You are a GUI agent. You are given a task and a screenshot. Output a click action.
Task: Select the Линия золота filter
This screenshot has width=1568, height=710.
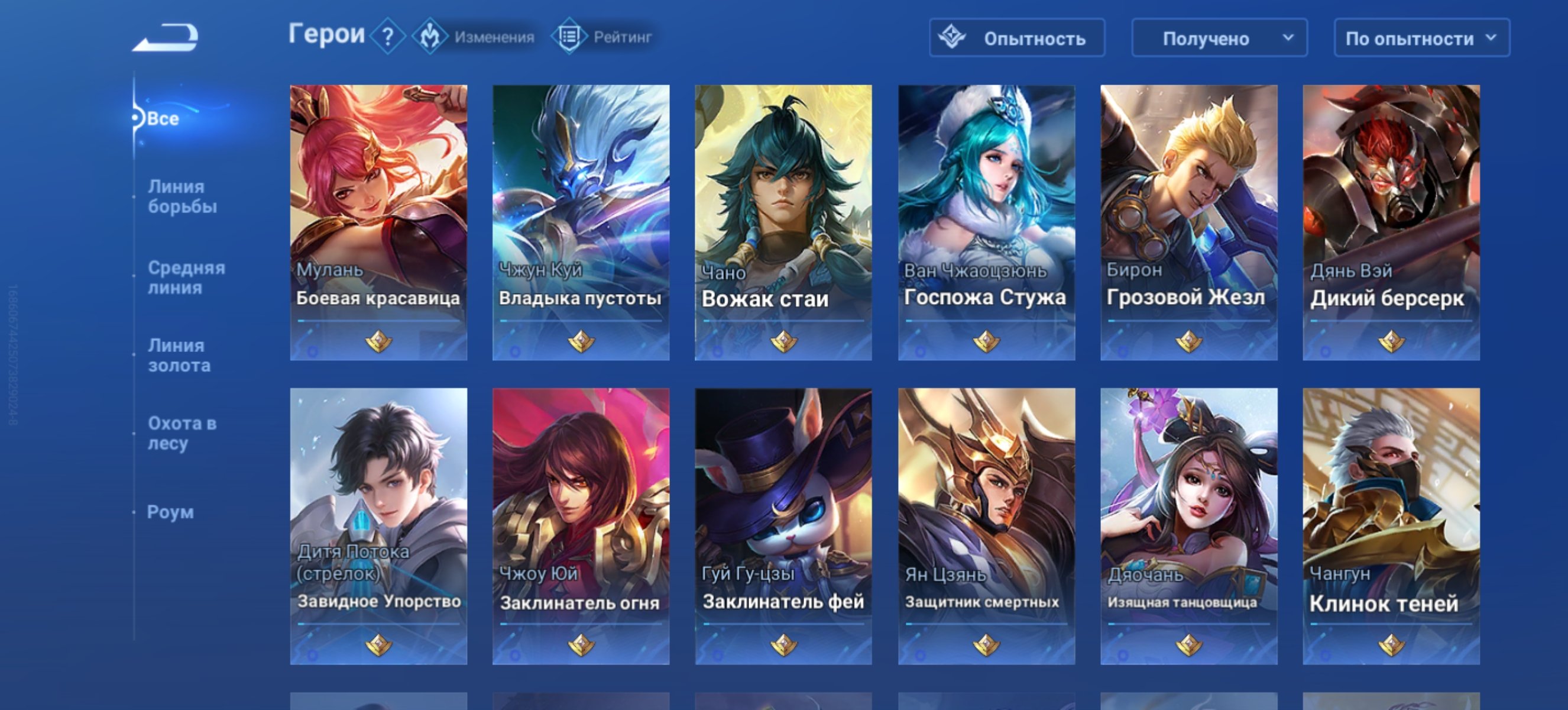179,355
